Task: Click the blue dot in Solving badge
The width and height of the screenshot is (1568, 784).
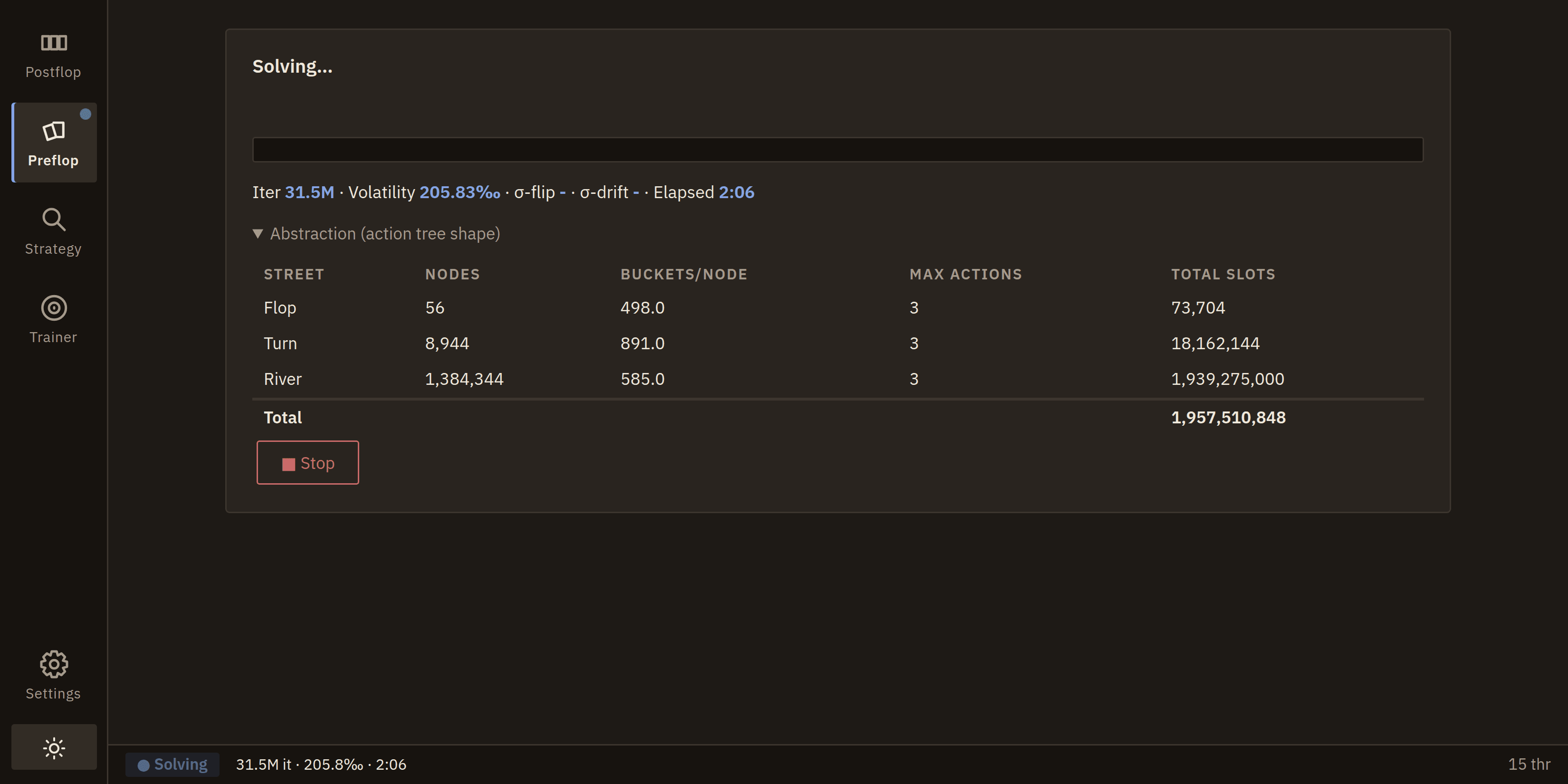Action: pyautogui.click(x=143, y=765)
